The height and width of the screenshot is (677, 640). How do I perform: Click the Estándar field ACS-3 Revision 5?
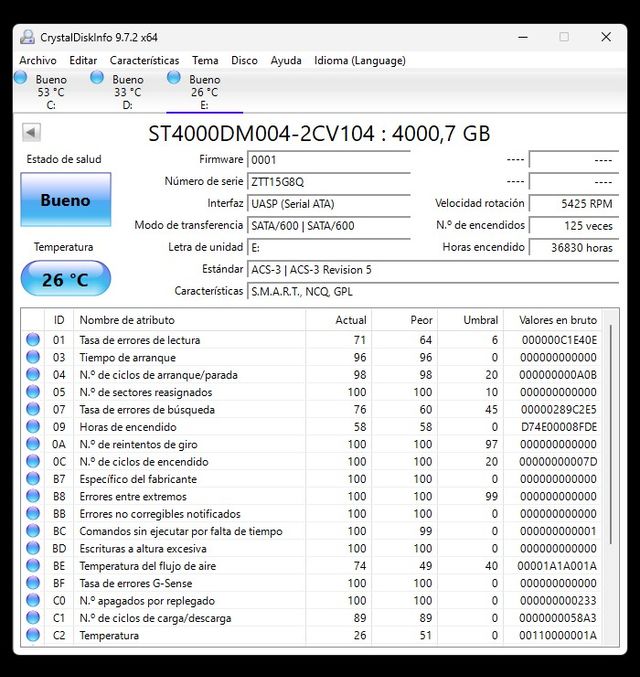point(433,270)
